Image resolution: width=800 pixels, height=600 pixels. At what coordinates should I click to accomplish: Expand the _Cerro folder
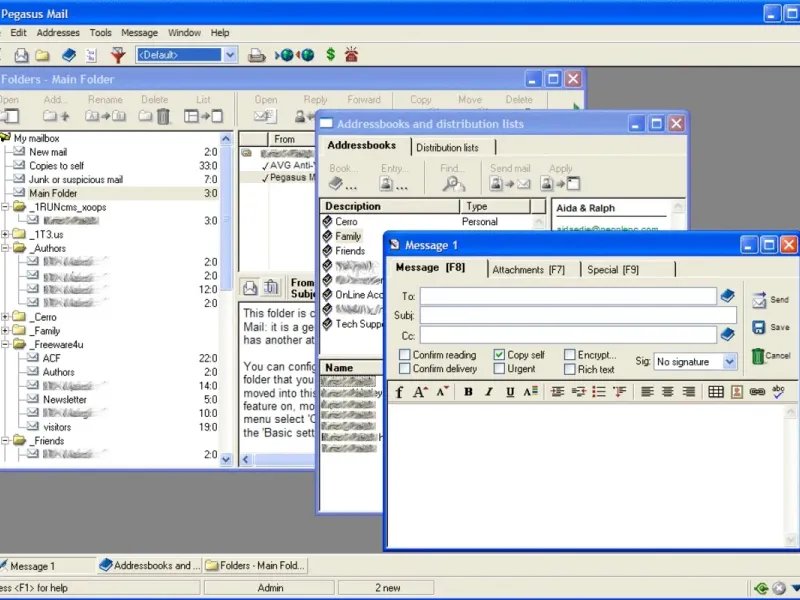pos(5,317)
